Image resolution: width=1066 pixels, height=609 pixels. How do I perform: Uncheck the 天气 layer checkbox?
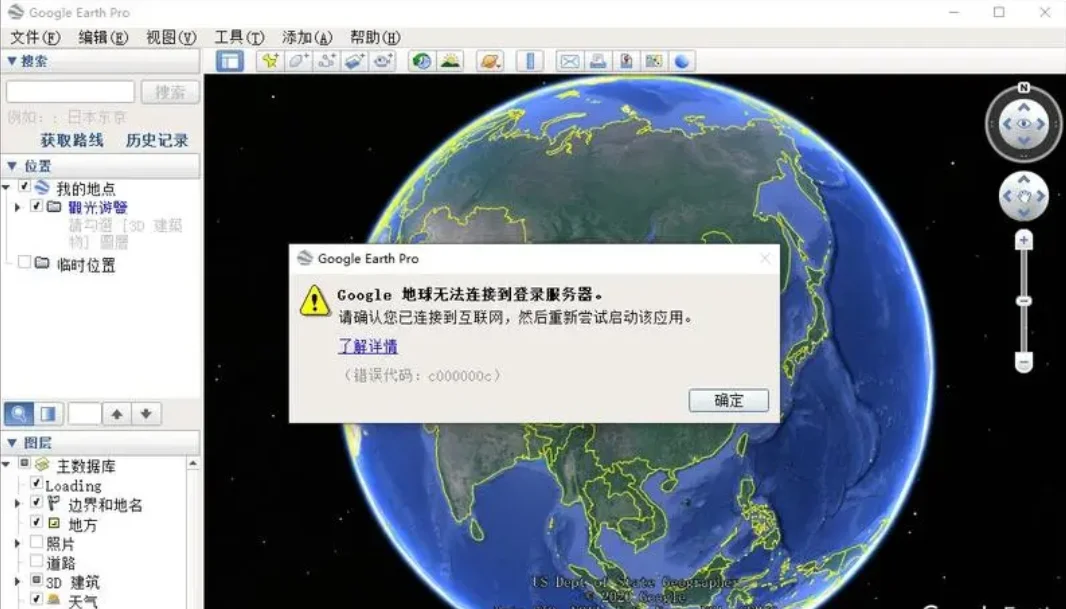tap(37, 599)
